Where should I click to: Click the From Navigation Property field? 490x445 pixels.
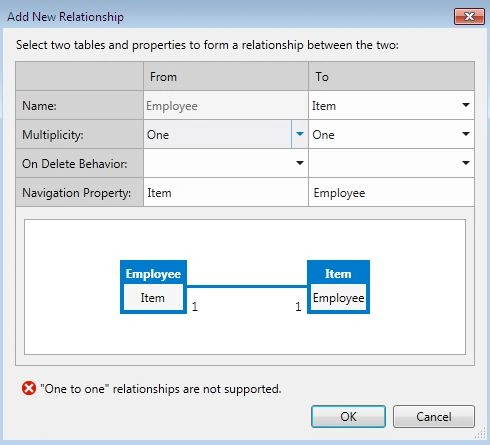(226, 192)
